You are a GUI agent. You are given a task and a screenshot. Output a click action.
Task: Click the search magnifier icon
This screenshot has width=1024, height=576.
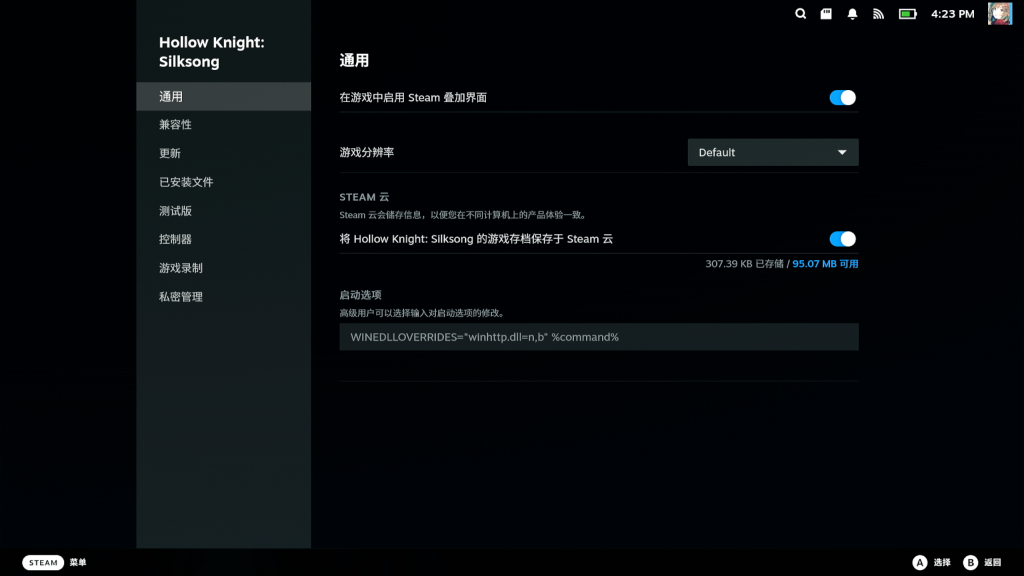[801, 14]
